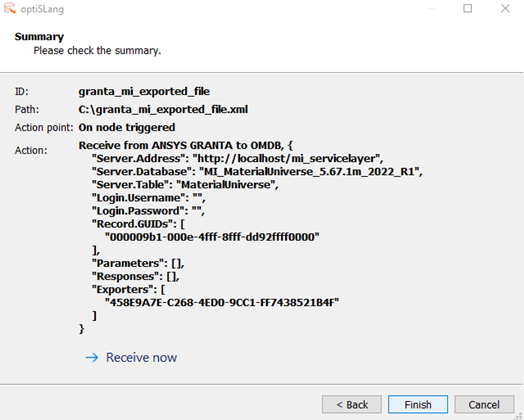
Task: Click the Record GUID 000009b1-000e value
Action: [212, 237]
